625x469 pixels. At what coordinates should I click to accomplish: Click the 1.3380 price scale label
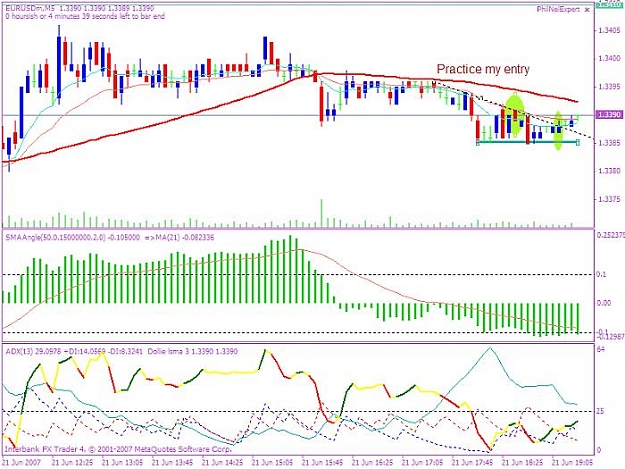[609, 171]
